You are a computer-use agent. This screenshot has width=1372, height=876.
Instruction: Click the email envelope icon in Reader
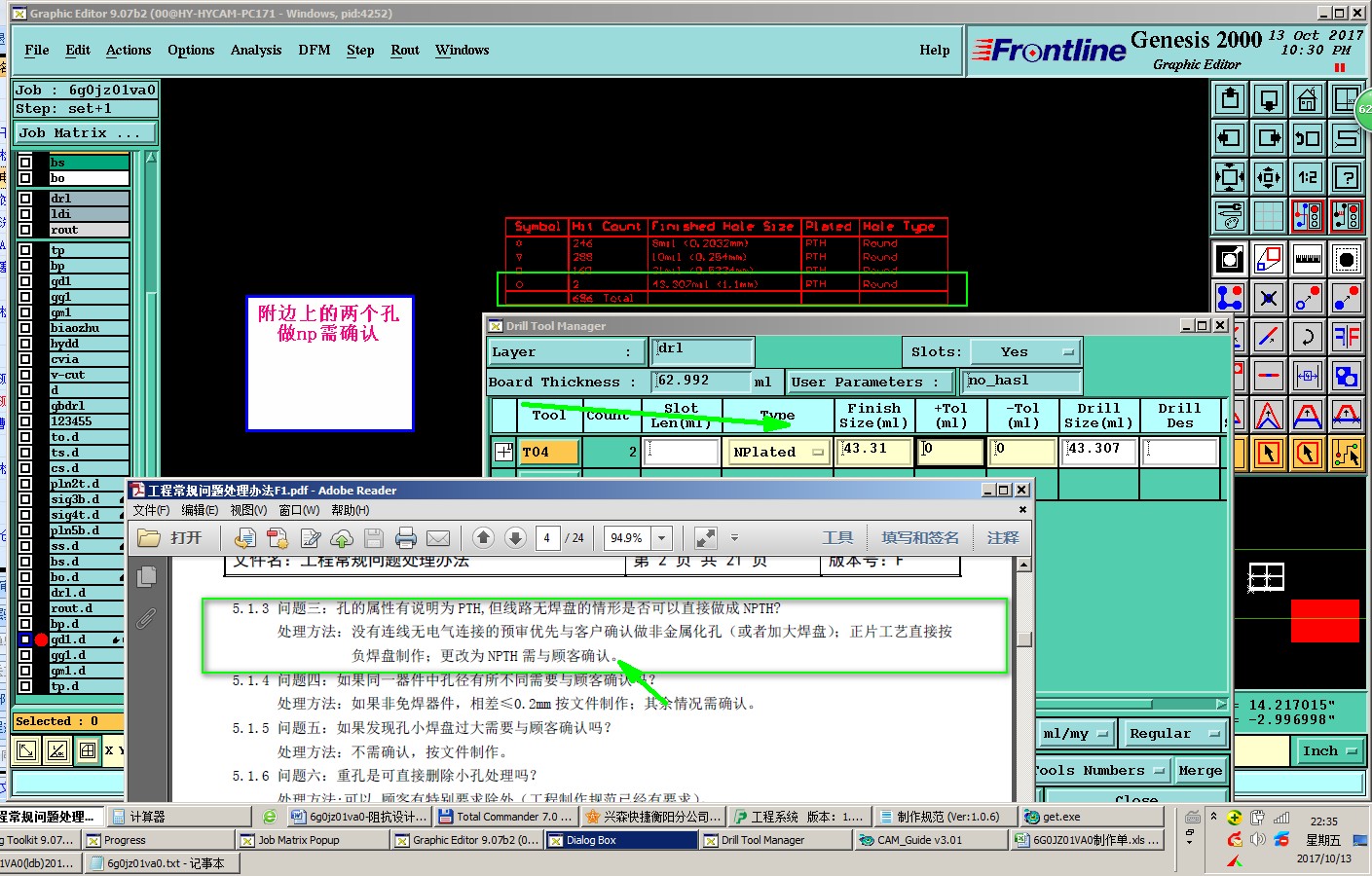438,538
